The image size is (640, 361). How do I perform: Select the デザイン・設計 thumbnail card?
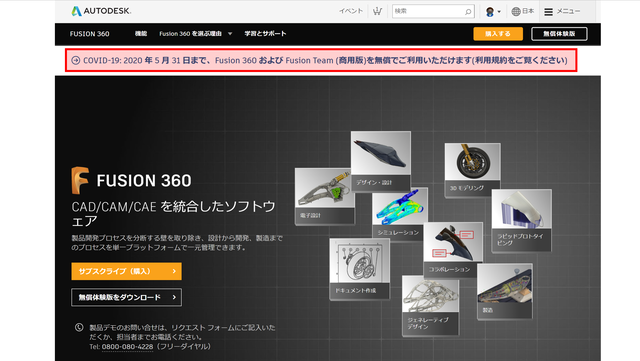[x=381, y=161]
